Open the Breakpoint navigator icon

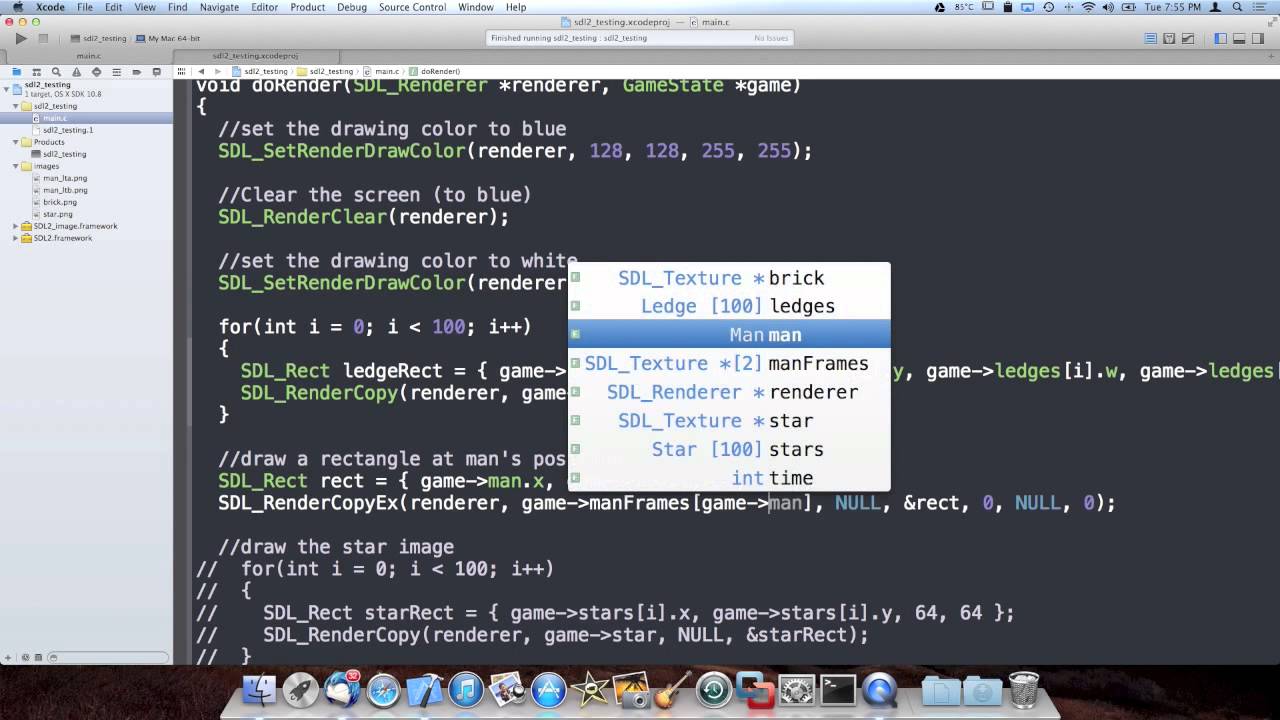tap(136, 72)
